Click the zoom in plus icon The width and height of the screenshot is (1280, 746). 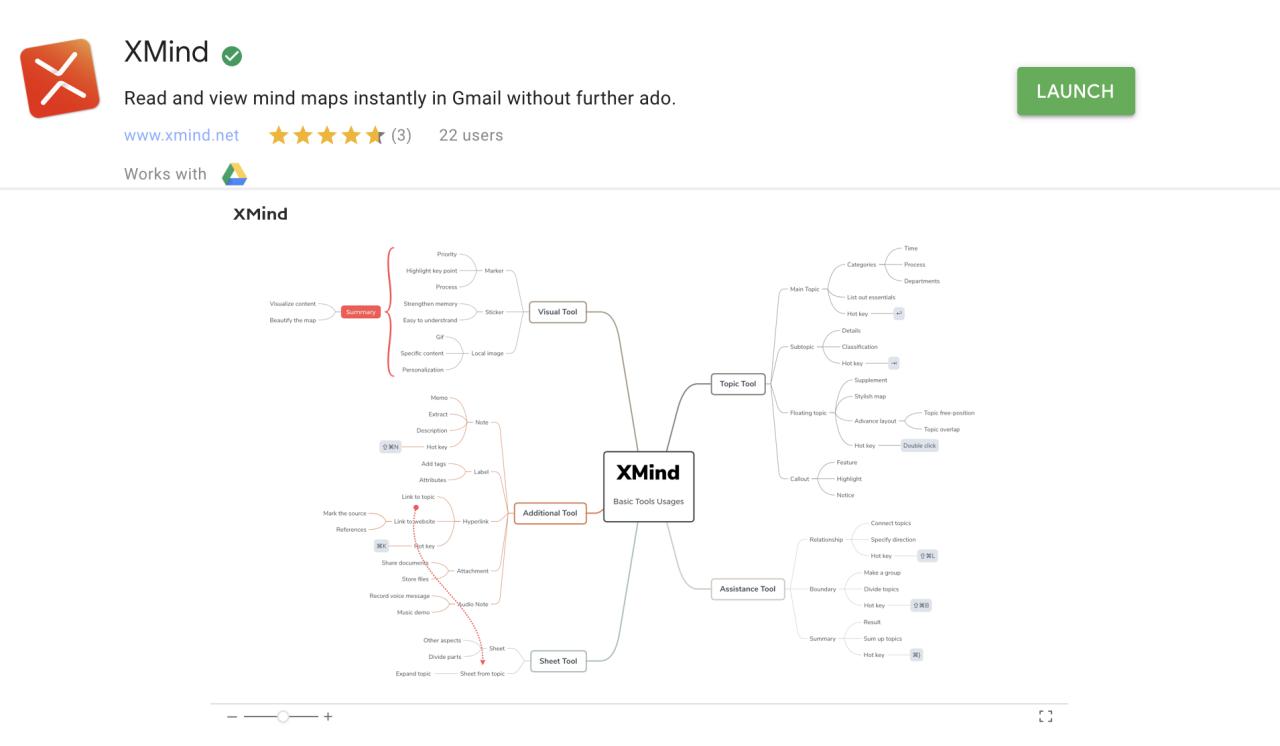tap(327, 717)
